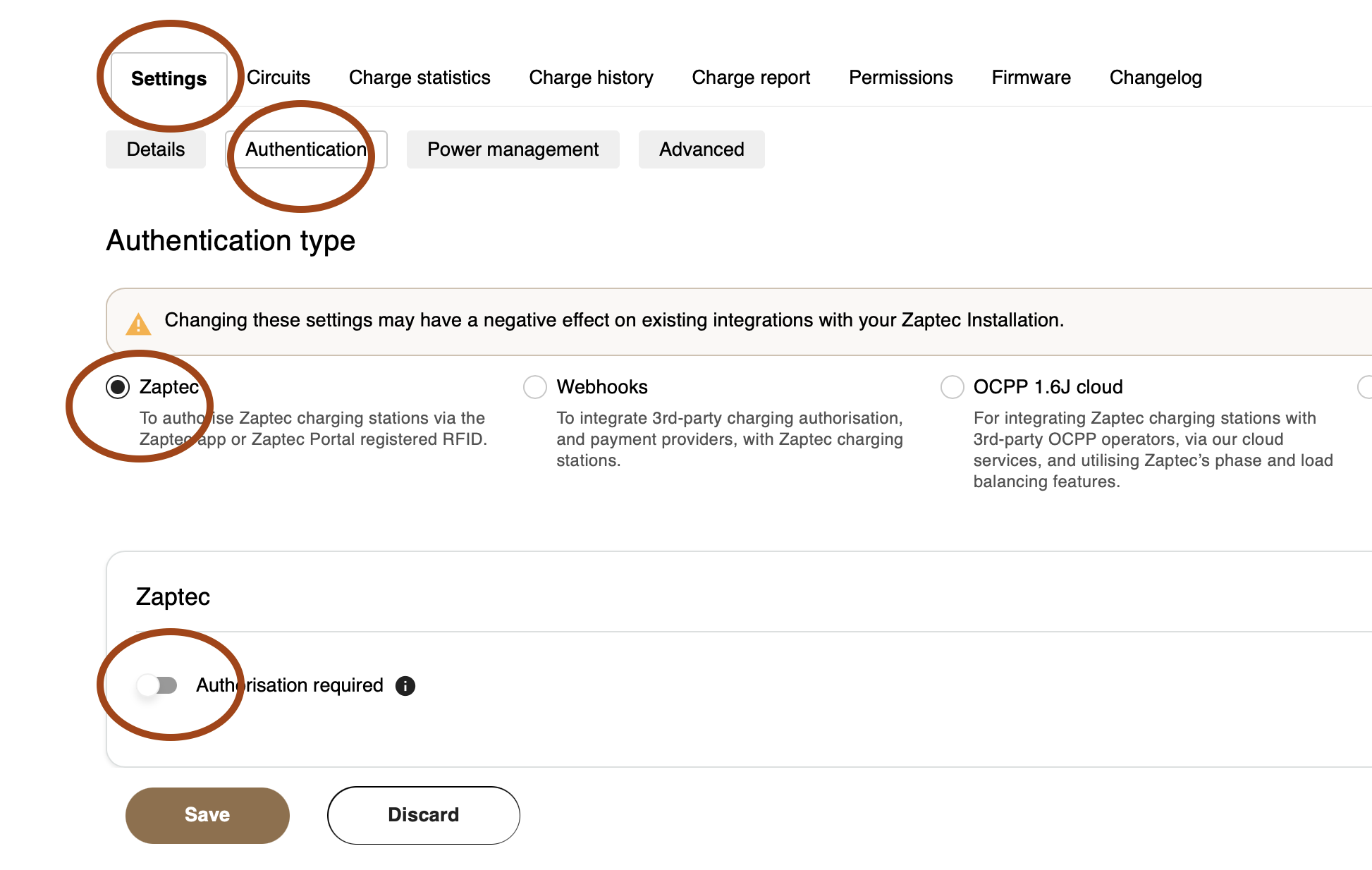1372x870 pixels.
Task: Select the Details sub-tab
Action: pos(156,149)
